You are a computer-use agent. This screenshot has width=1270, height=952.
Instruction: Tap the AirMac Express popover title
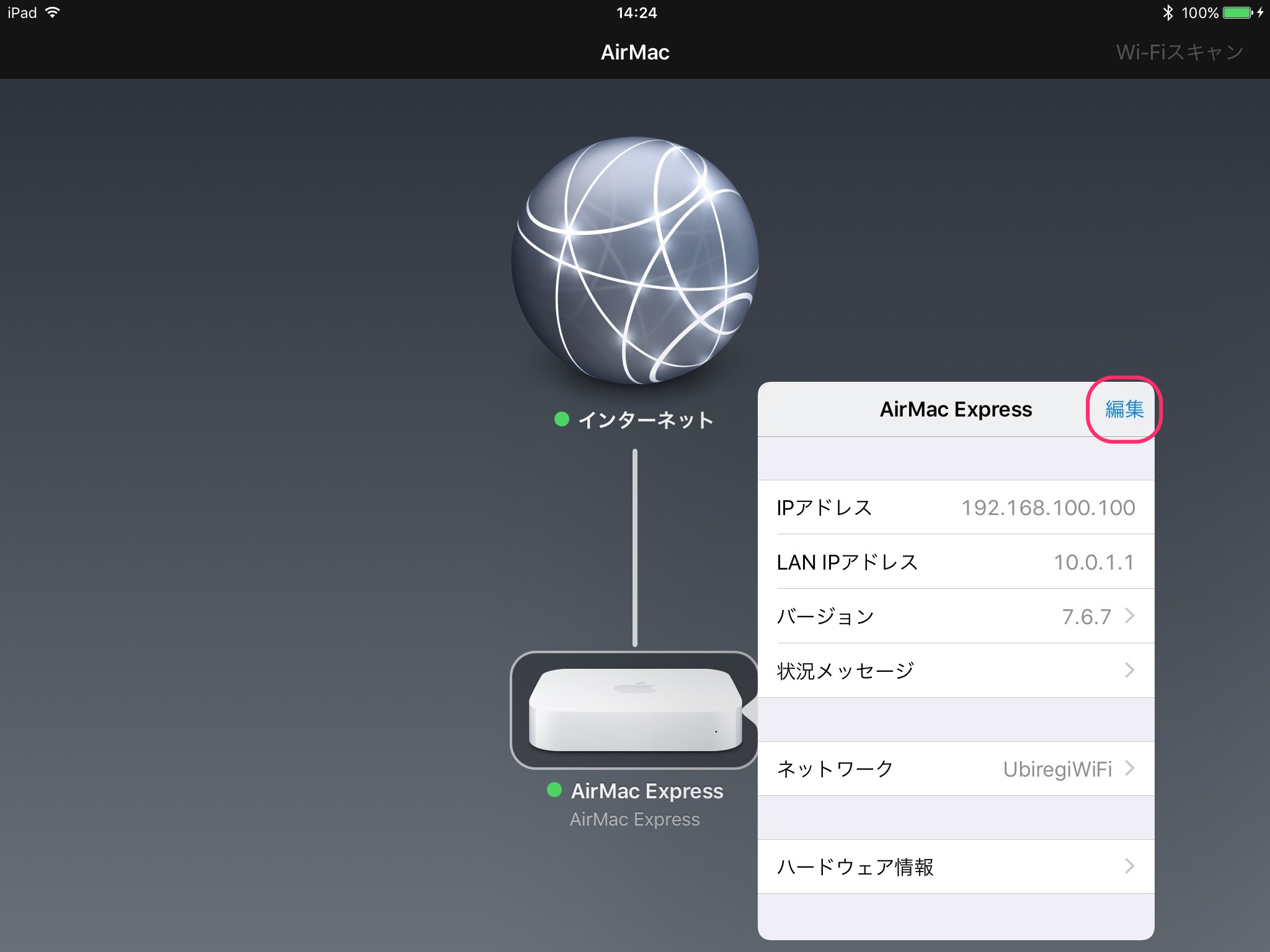[956, 409]
